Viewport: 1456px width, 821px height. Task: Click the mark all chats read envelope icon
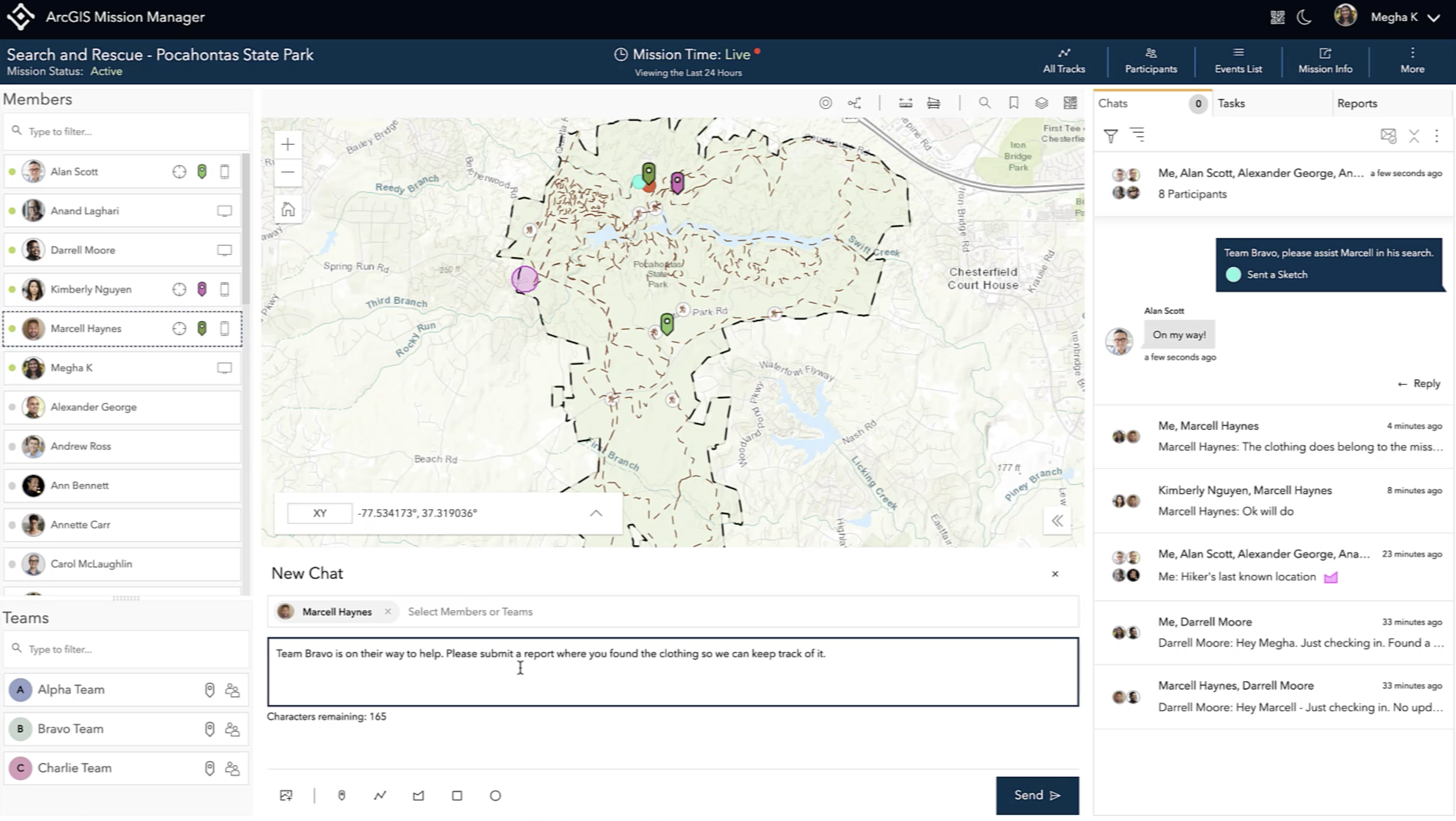click(1388, 136)
